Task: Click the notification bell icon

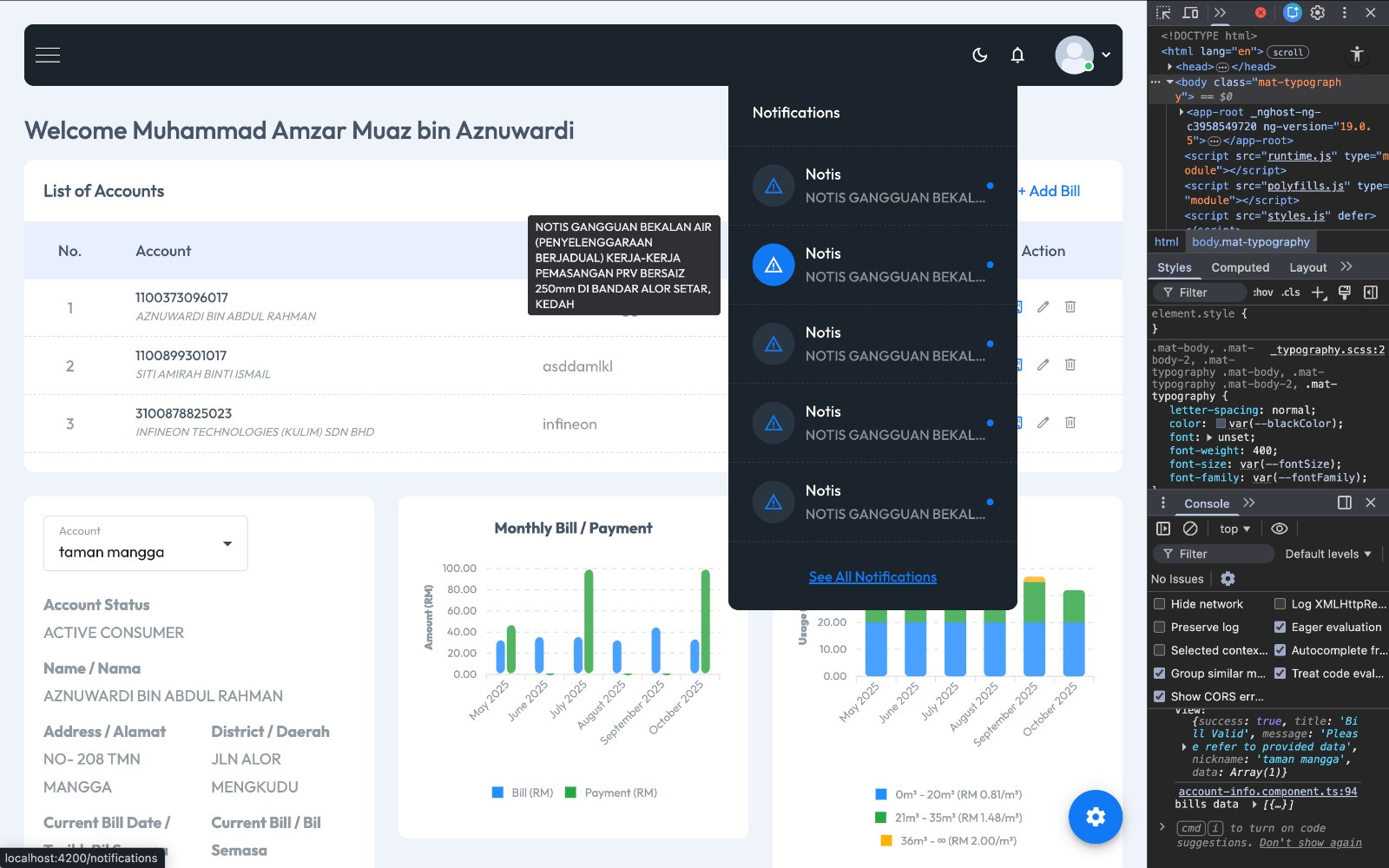Action: coord(1017,55)
